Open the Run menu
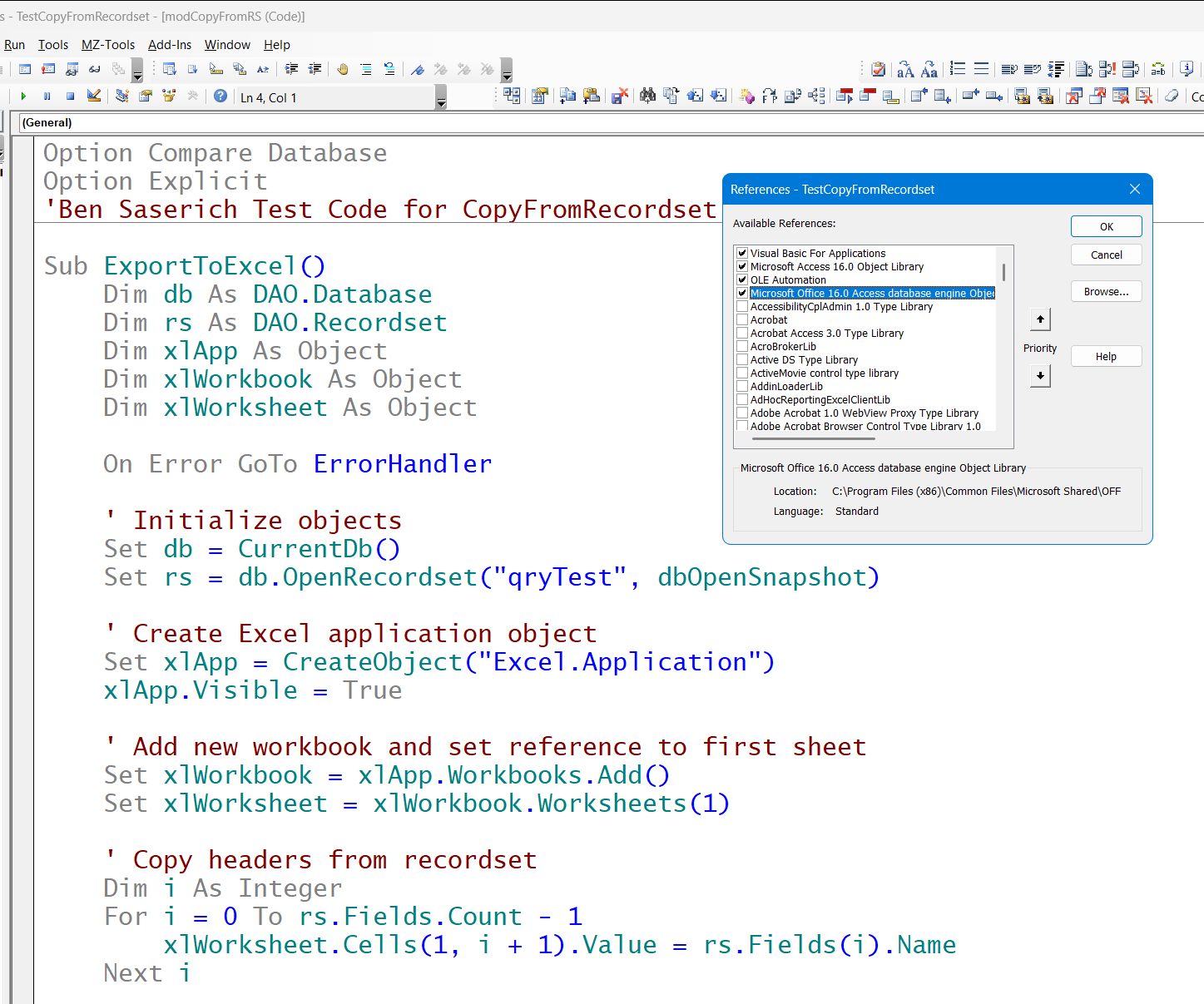The height and width of the screenshot is (1004, 1204). click(x=15, y=45)
